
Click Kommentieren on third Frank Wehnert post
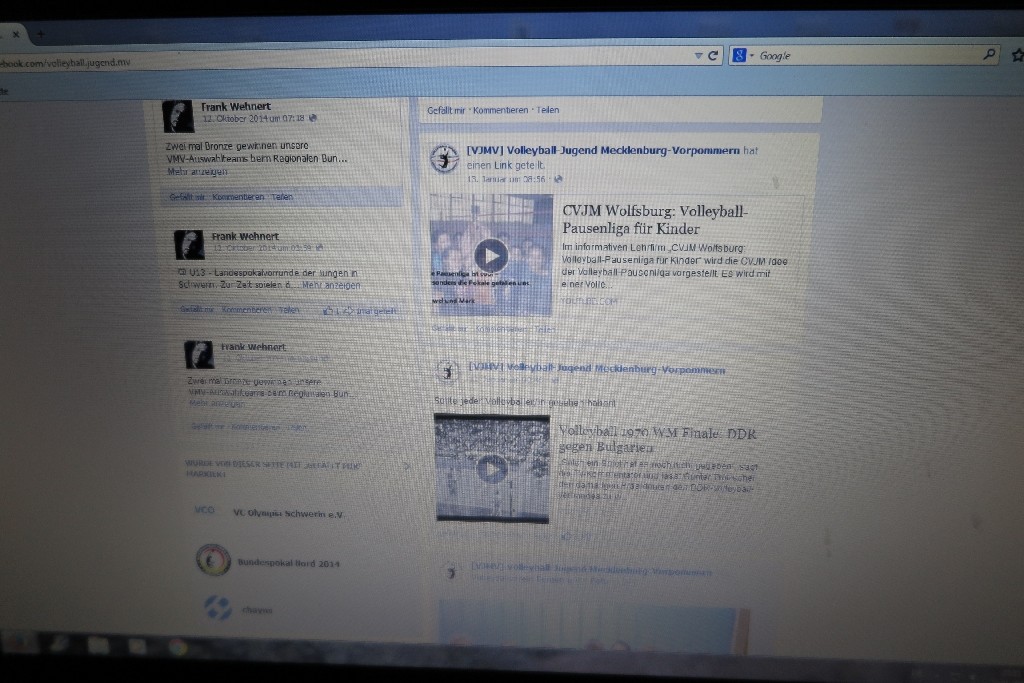(x=255, y=427)
